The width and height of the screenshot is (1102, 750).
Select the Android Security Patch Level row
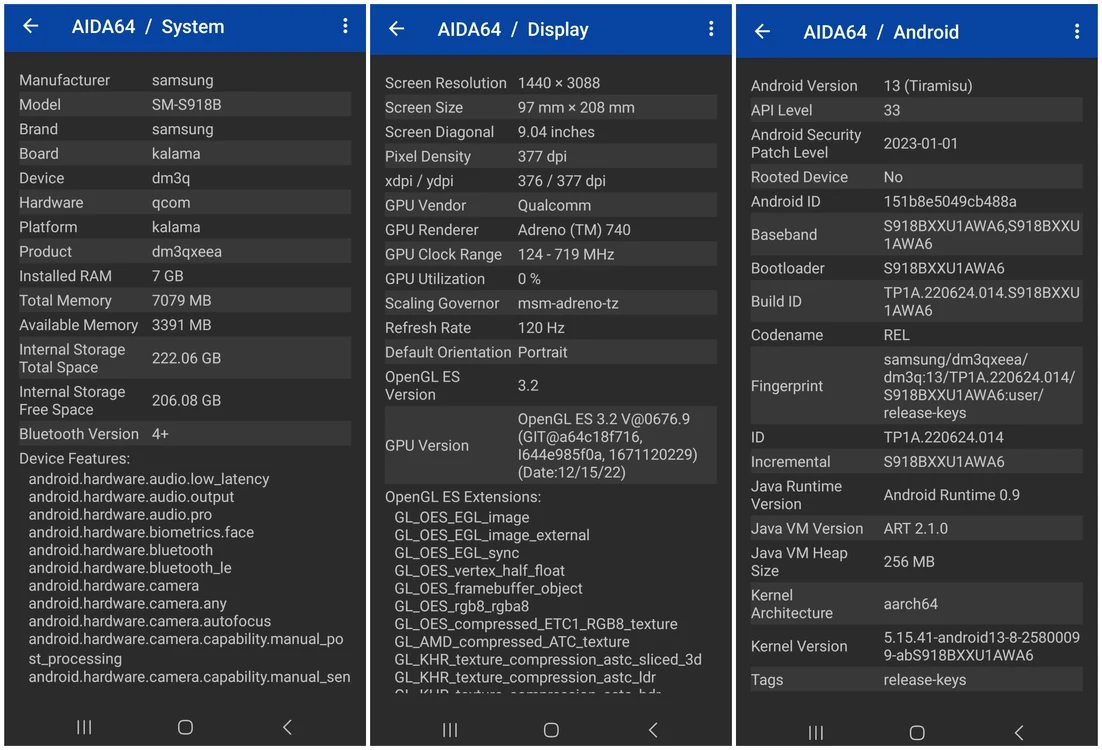coord(917,143)
